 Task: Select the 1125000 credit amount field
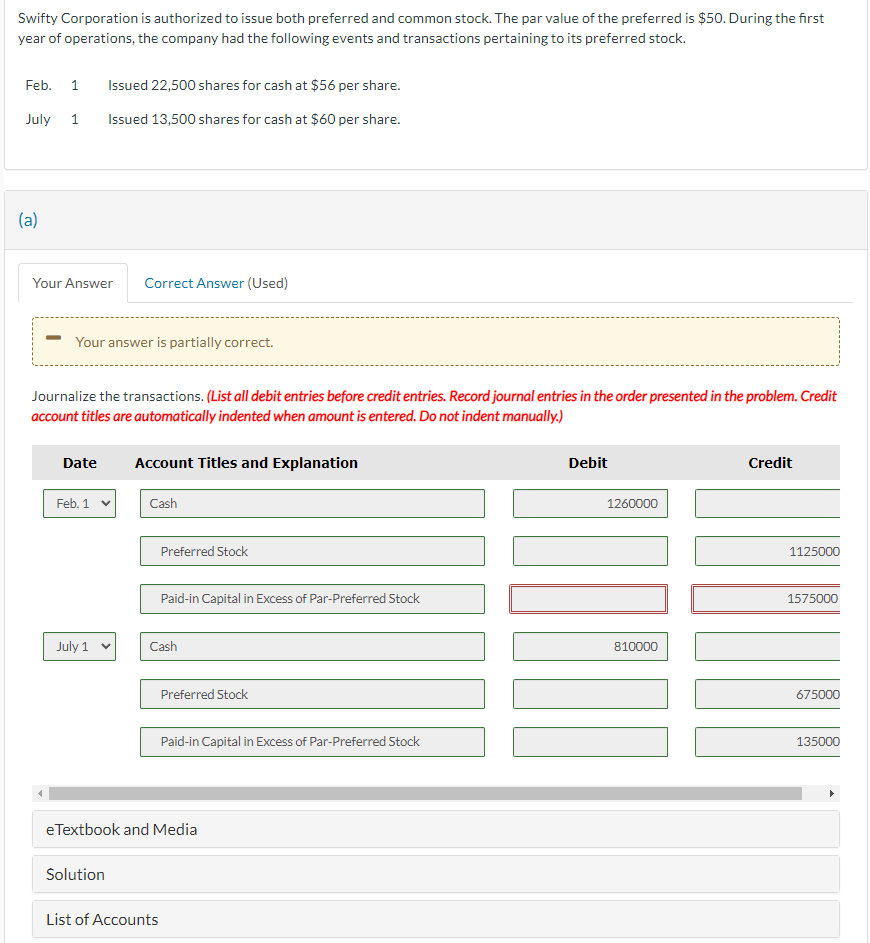[778, 551]
